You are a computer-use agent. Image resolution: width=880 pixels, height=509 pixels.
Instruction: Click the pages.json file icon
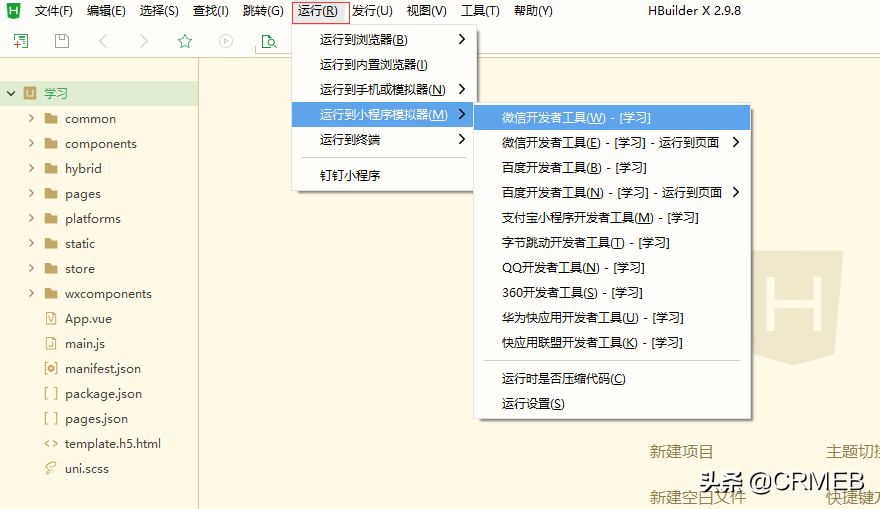point(51,419)
